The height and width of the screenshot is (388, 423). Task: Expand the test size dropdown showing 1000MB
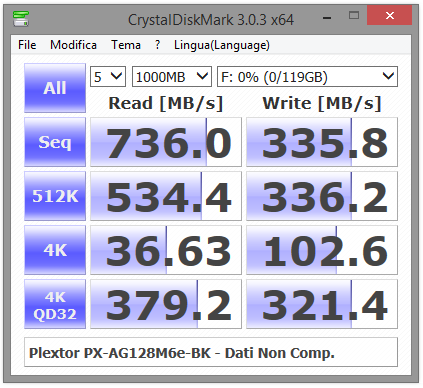pyautogui.click(x=172, y=77)
